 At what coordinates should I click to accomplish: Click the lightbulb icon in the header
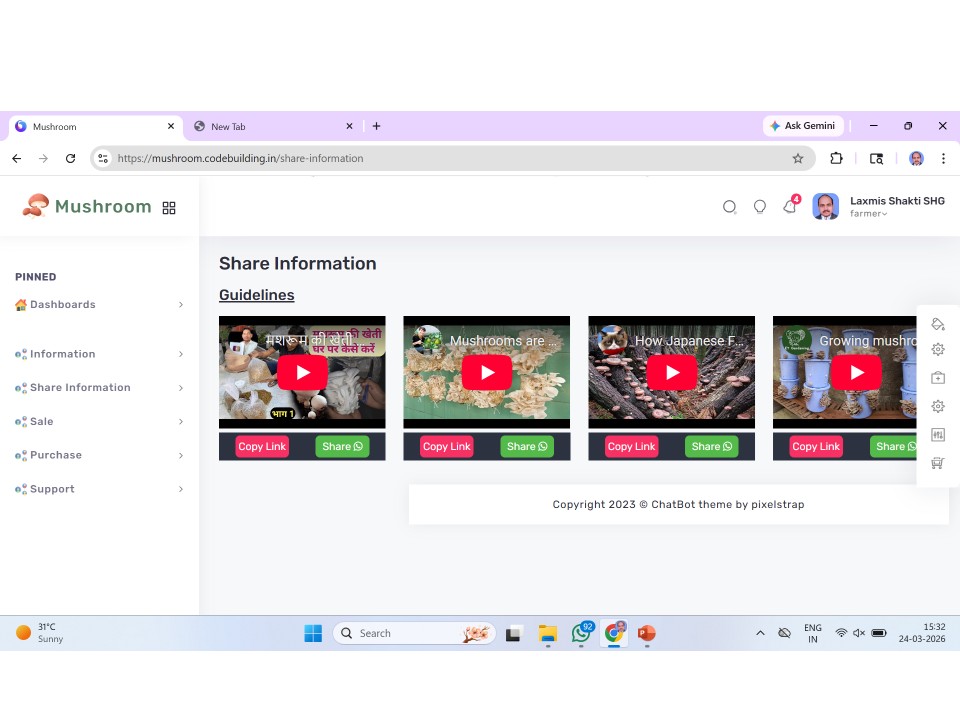click(x=760, y=207)
